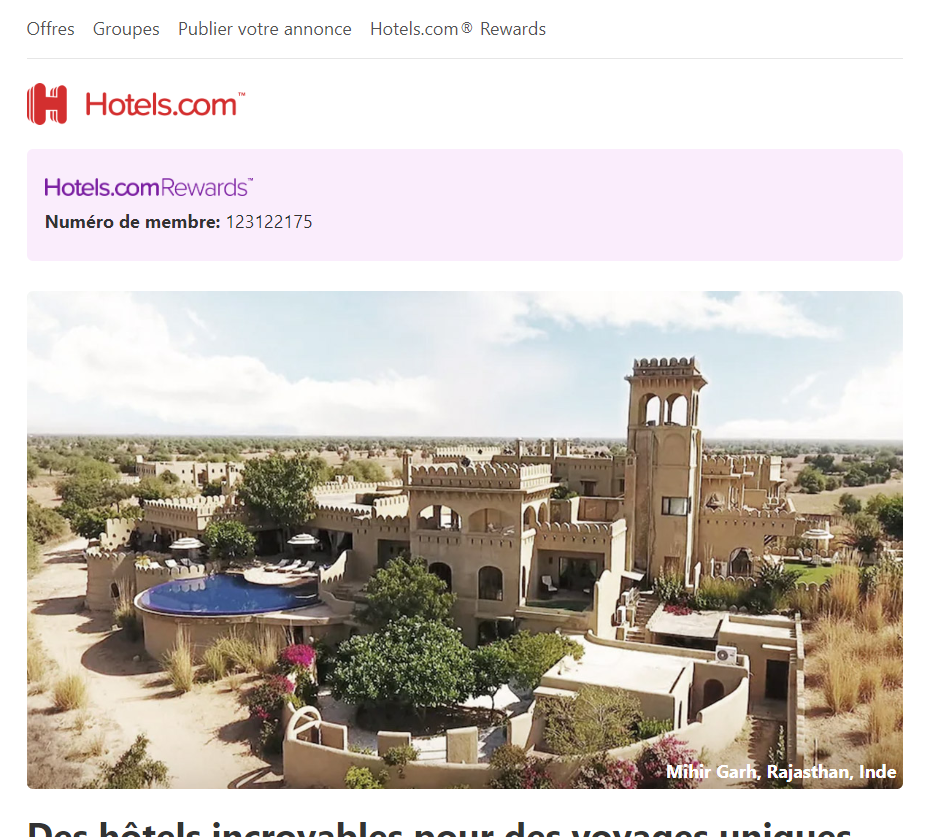
Task: Click the pink bougainvillea flowers in the photo
Action: coord(297,656)
